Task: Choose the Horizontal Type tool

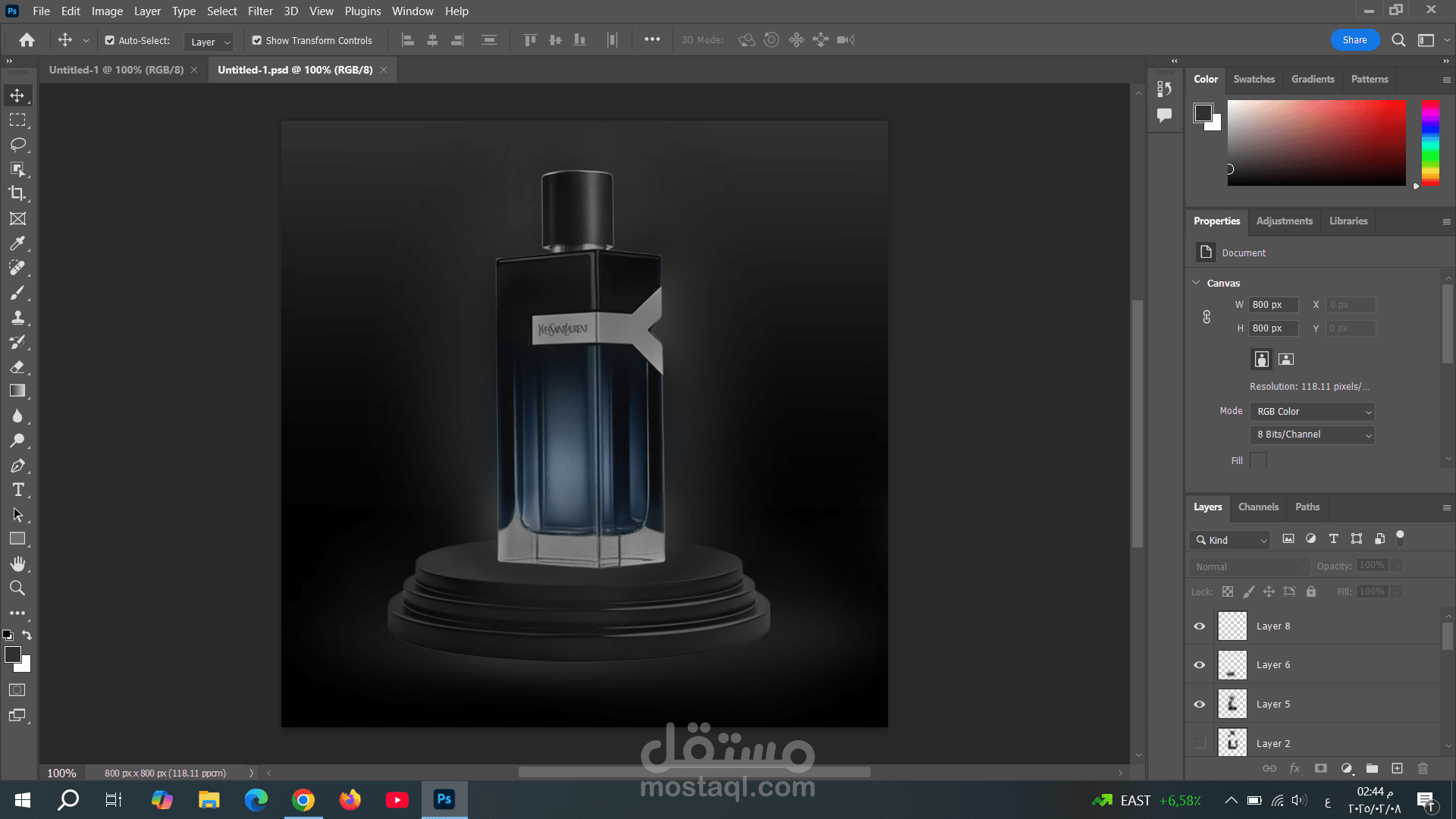Action: click(x=17, y=490)
